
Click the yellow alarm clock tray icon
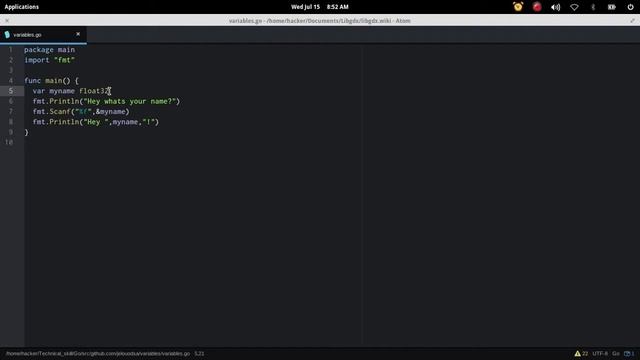[518, 7]
